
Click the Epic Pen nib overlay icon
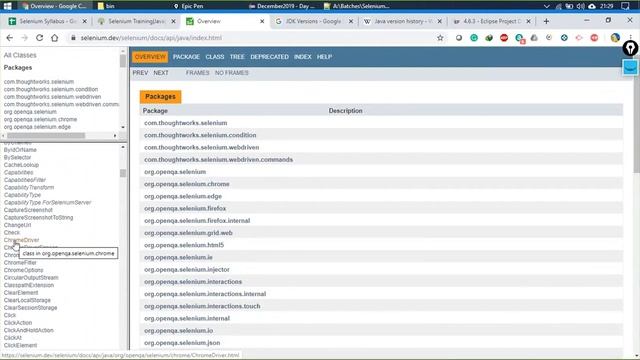(x=630, y=49)
